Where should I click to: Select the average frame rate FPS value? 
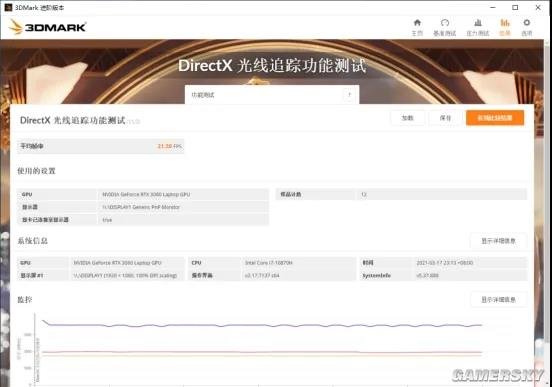(x=170, y=146)
